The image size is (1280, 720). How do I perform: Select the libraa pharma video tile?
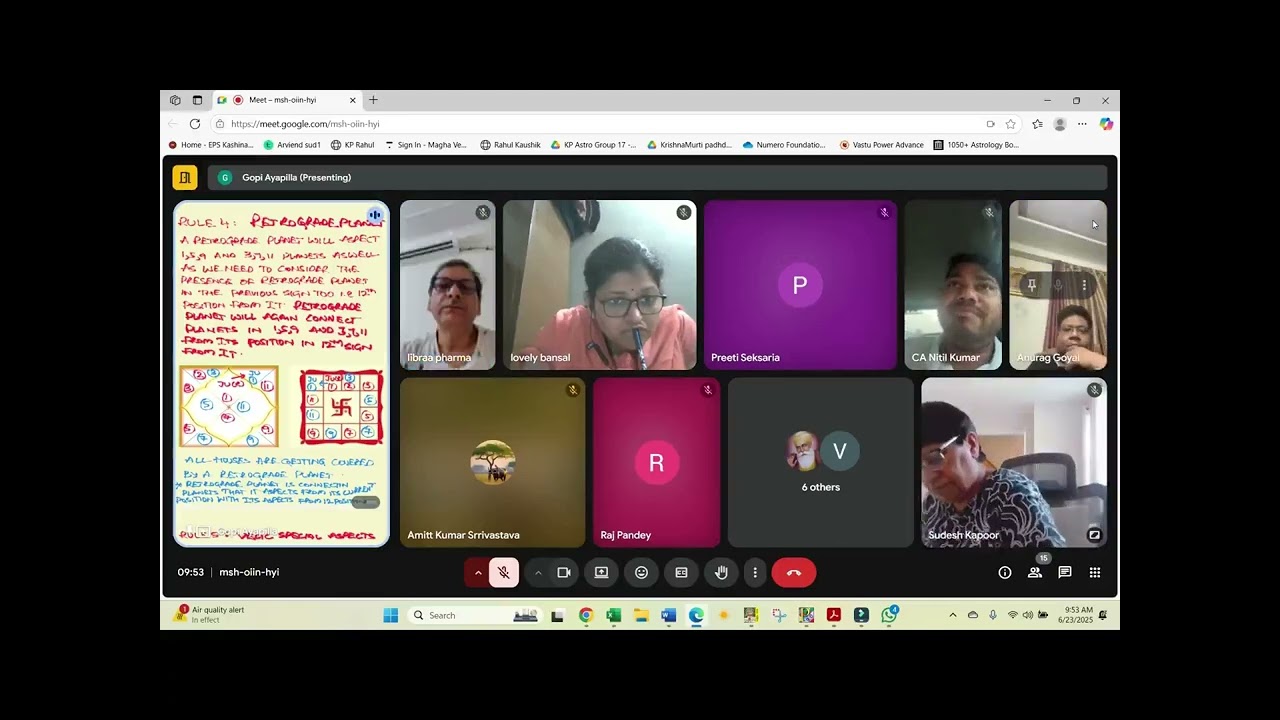point(447,285)
